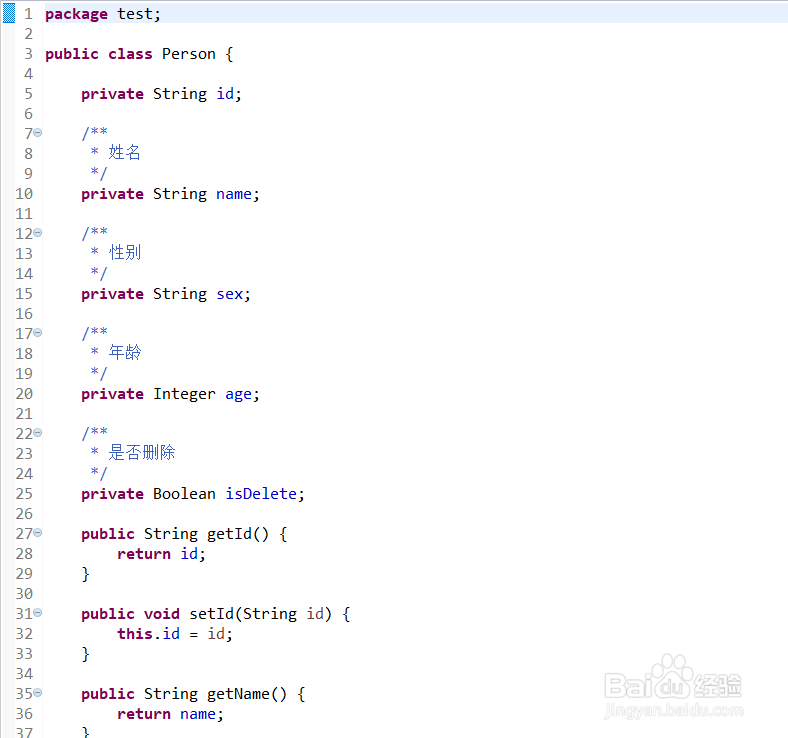Click the field name 'id' on line 5
Viewport: 788px width, 738px height.
[x=225, y=94]
